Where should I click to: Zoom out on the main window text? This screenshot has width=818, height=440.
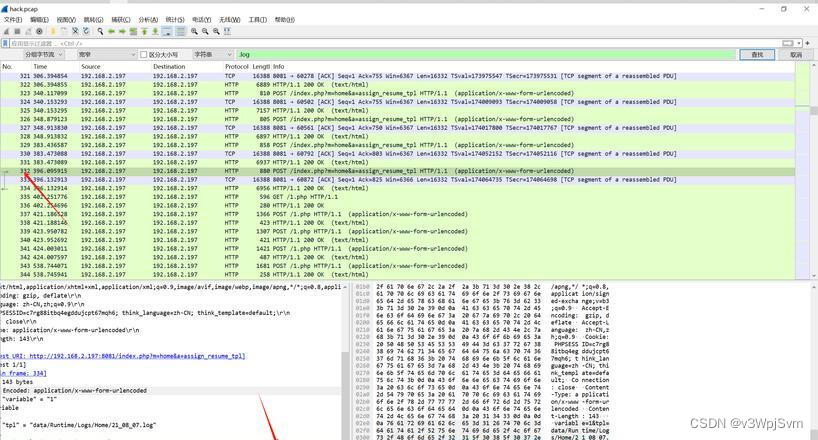205,31
